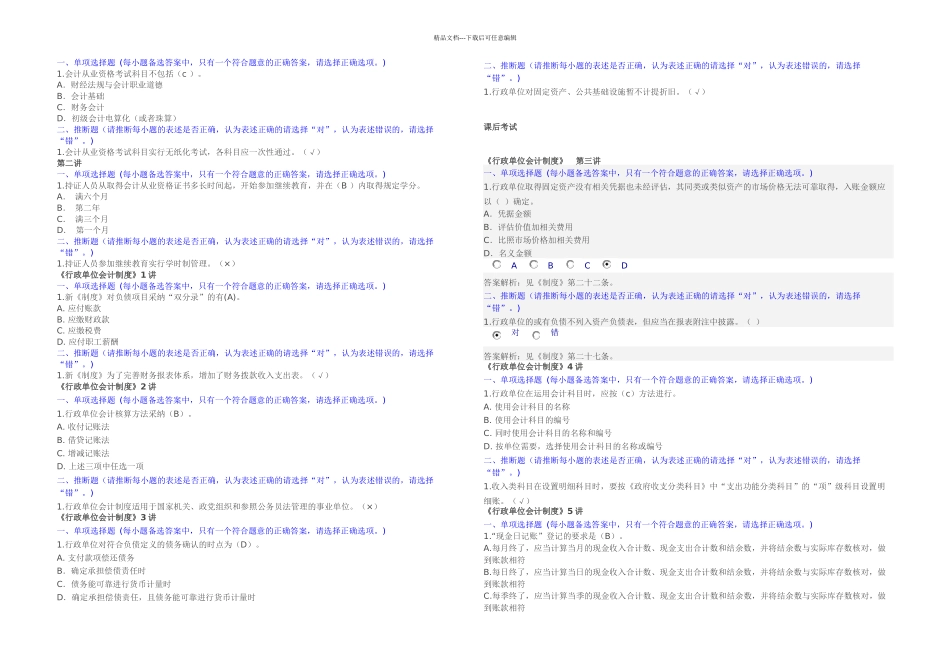Click the heading 《行政单位会计制度》3 讲
Viewport: 950px width, 672px height.
point(107,517)
